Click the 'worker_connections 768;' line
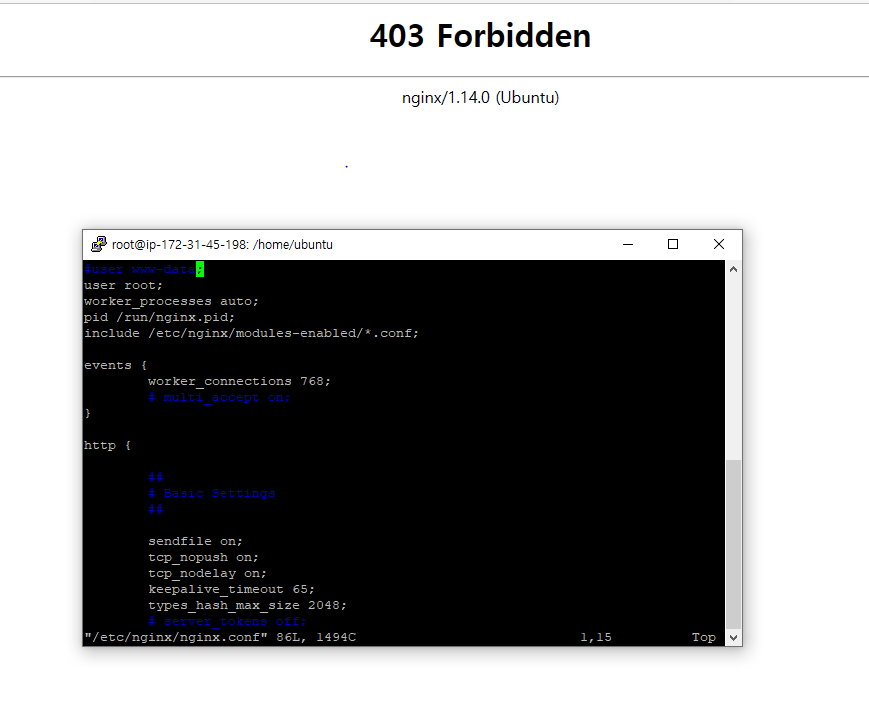869x725 pixels. (x=239, y=381)
